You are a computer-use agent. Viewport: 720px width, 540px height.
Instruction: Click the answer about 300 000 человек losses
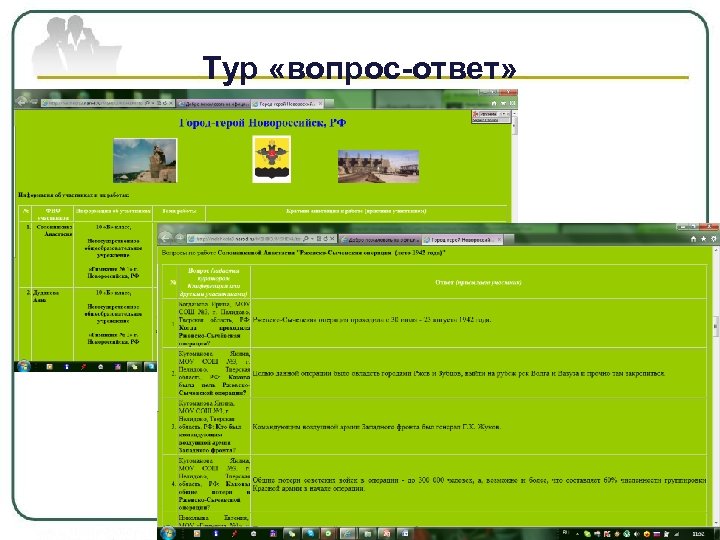(479, 484)
